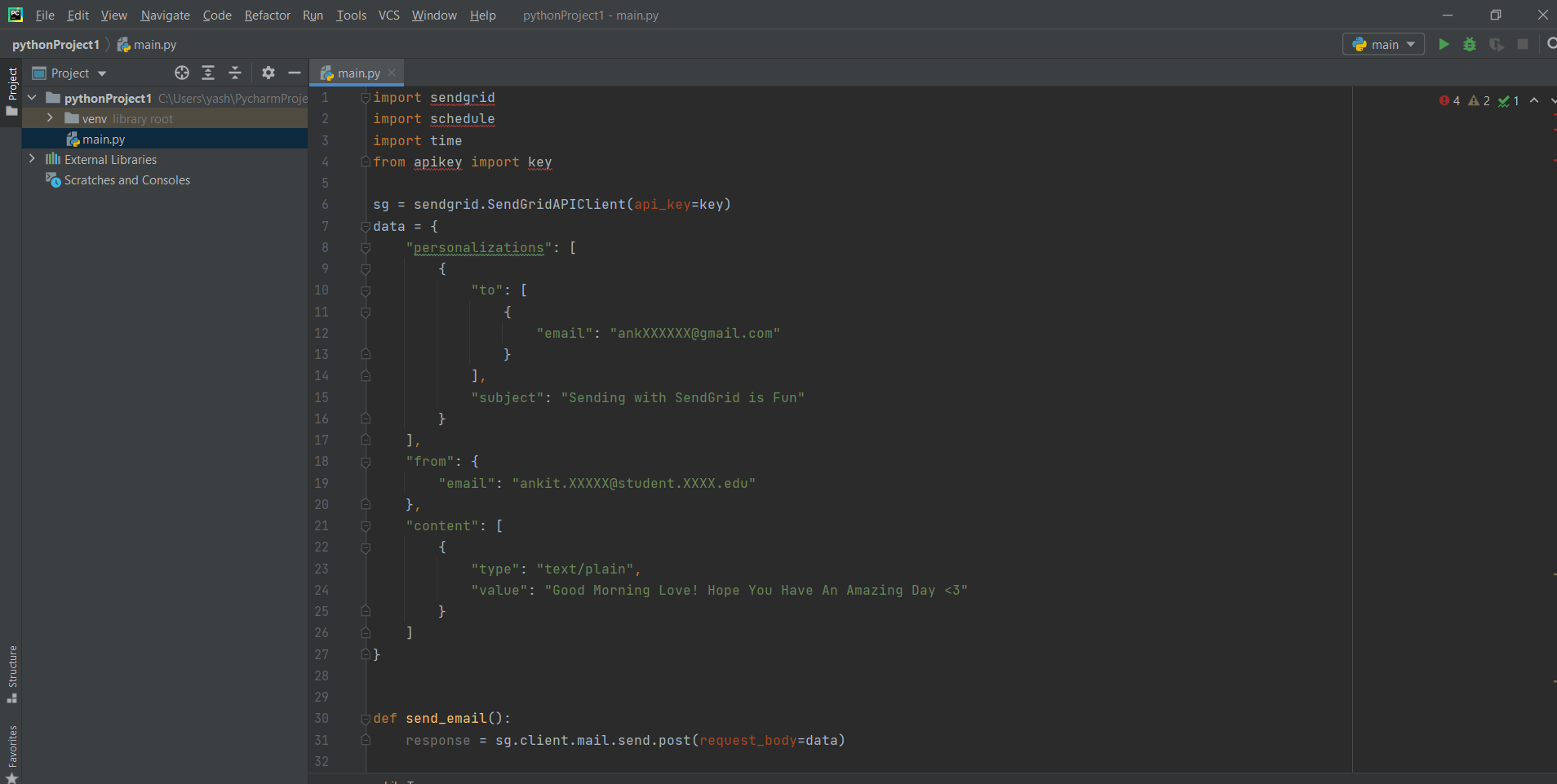
Task: Fold the personalizations list at line 8
Action: tap(366, 248)
